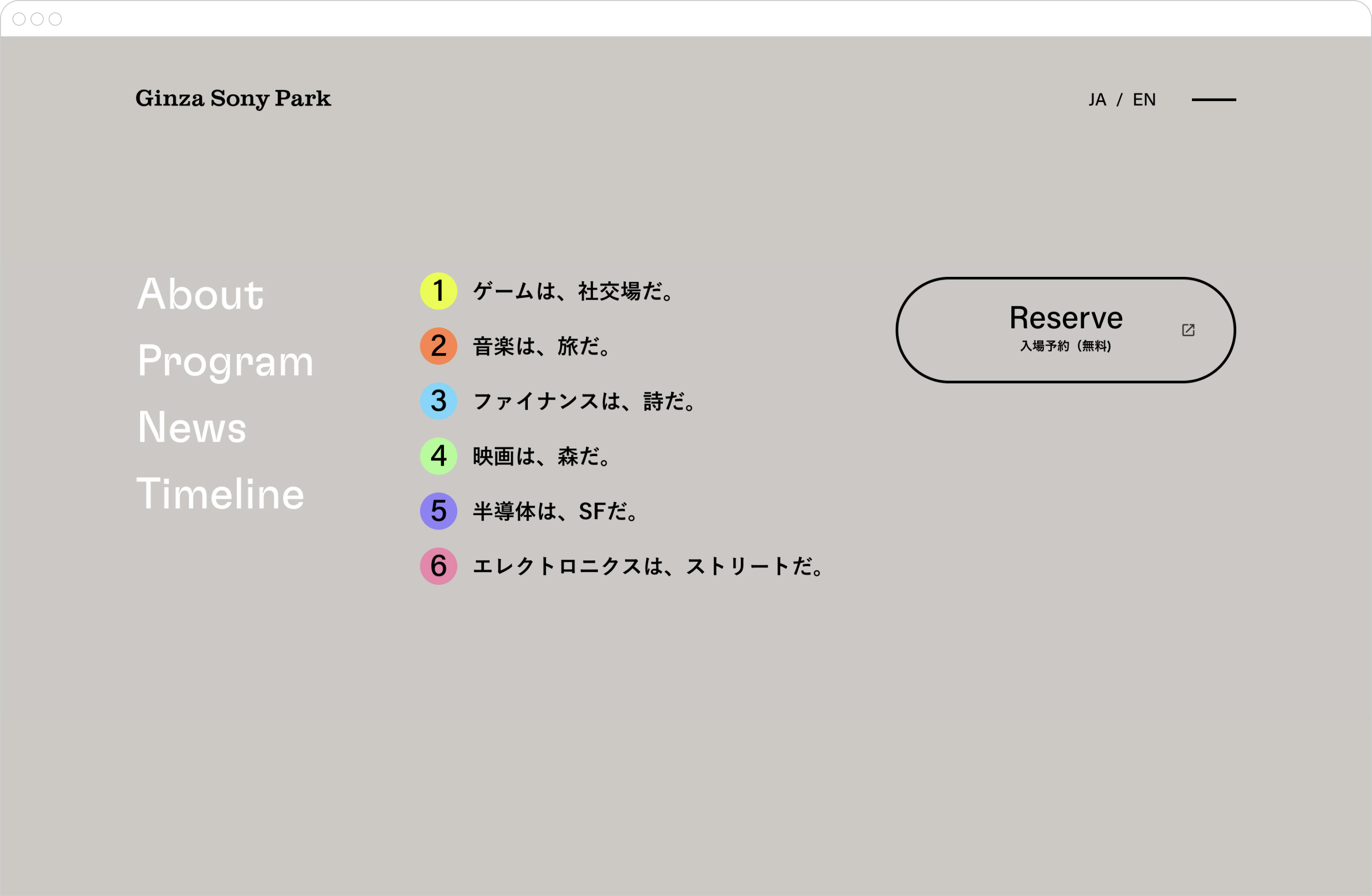Viewport: 1372px width, 896px height.
Task: Switch language to EN
Action: [x=1144, y=100]
